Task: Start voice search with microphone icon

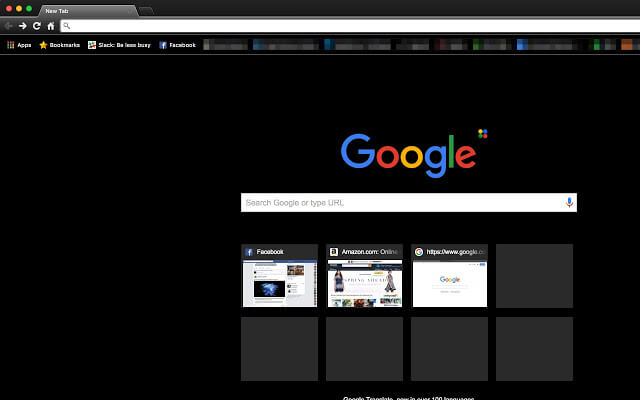Action: [x=569, y=202]
